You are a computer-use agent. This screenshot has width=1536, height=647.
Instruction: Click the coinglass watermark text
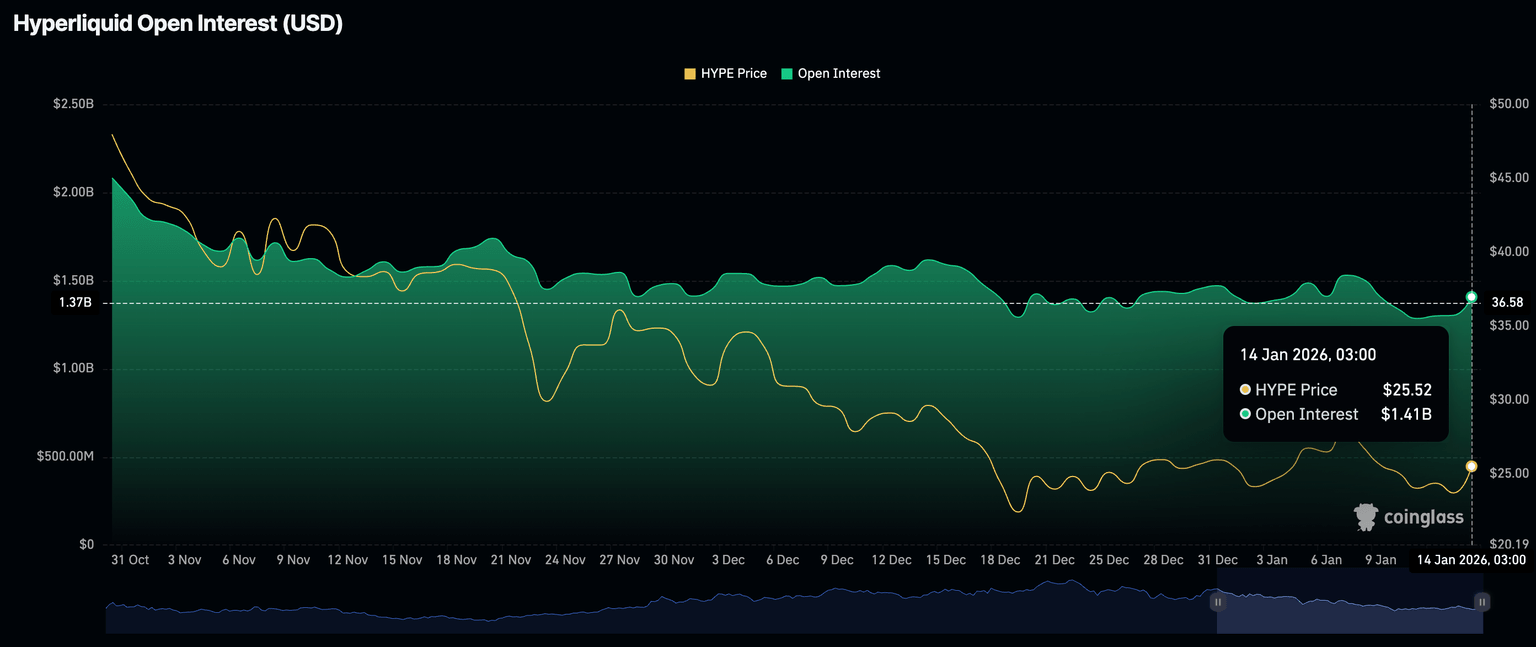[x=1423, y=518]
